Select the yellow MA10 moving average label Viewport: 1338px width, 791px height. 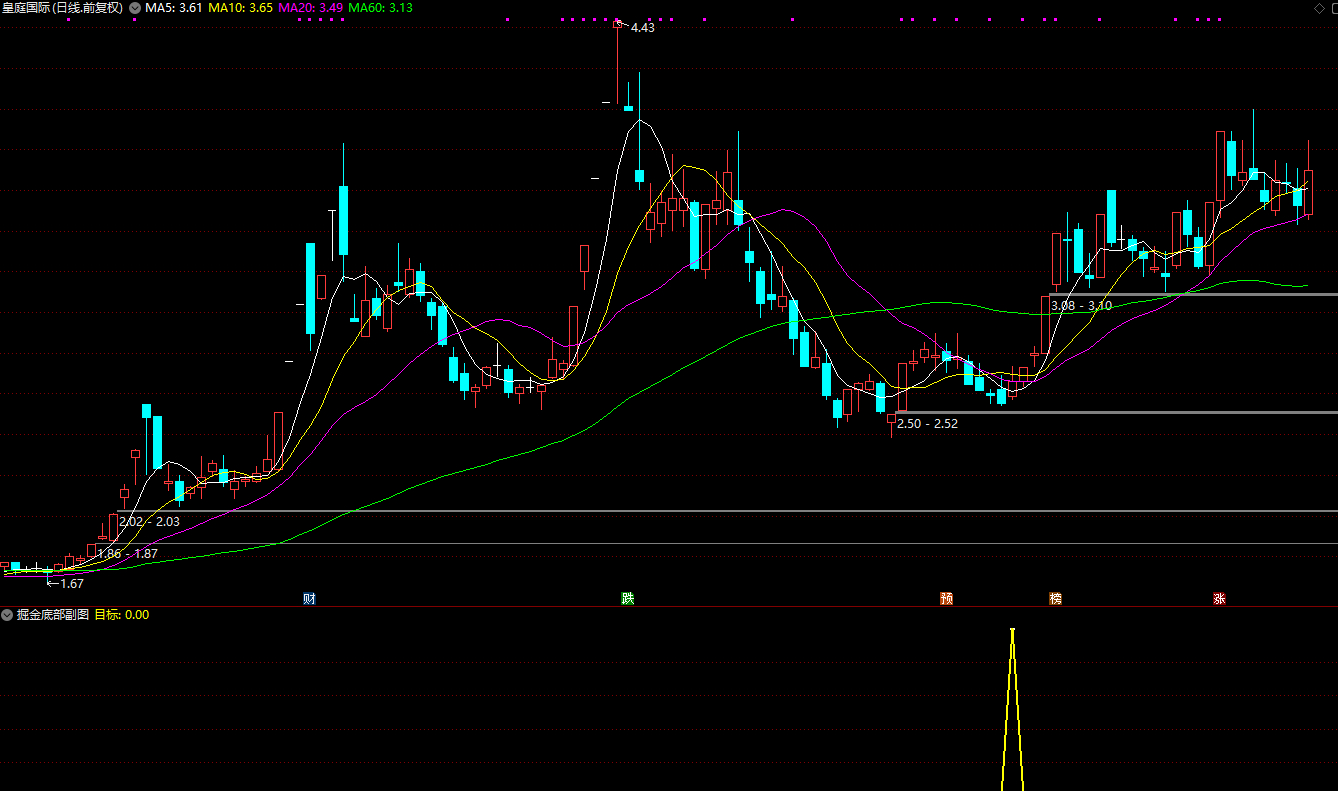tap(240, 8)
